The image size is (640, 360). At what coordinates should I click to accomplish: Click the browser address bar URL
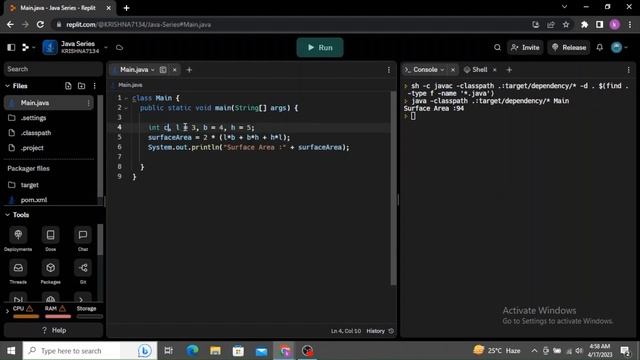[x=138, y=24]
